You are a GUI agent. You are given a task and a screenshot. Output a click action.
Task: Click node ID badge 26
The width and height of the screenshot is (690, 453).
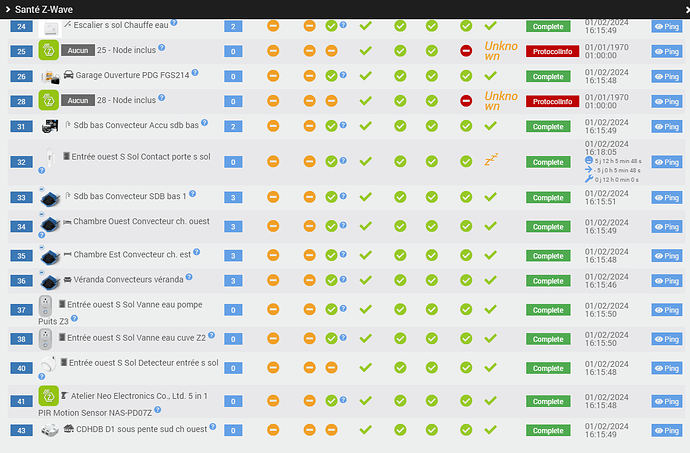pyautogui.click(x=21, y=77)
